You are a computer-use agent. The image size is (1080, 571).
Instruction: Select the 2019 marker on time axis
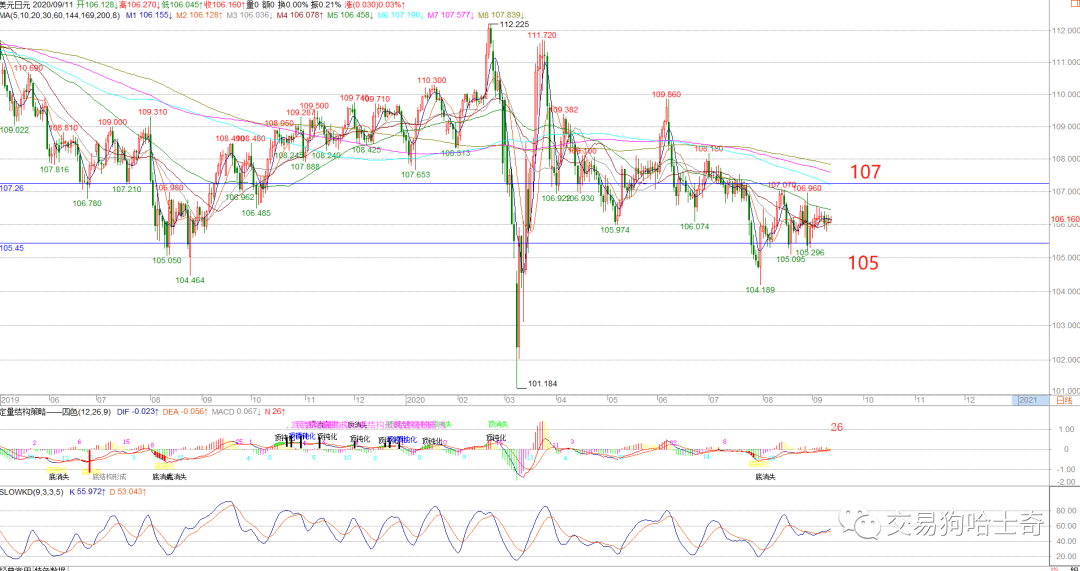coord(9,399)
